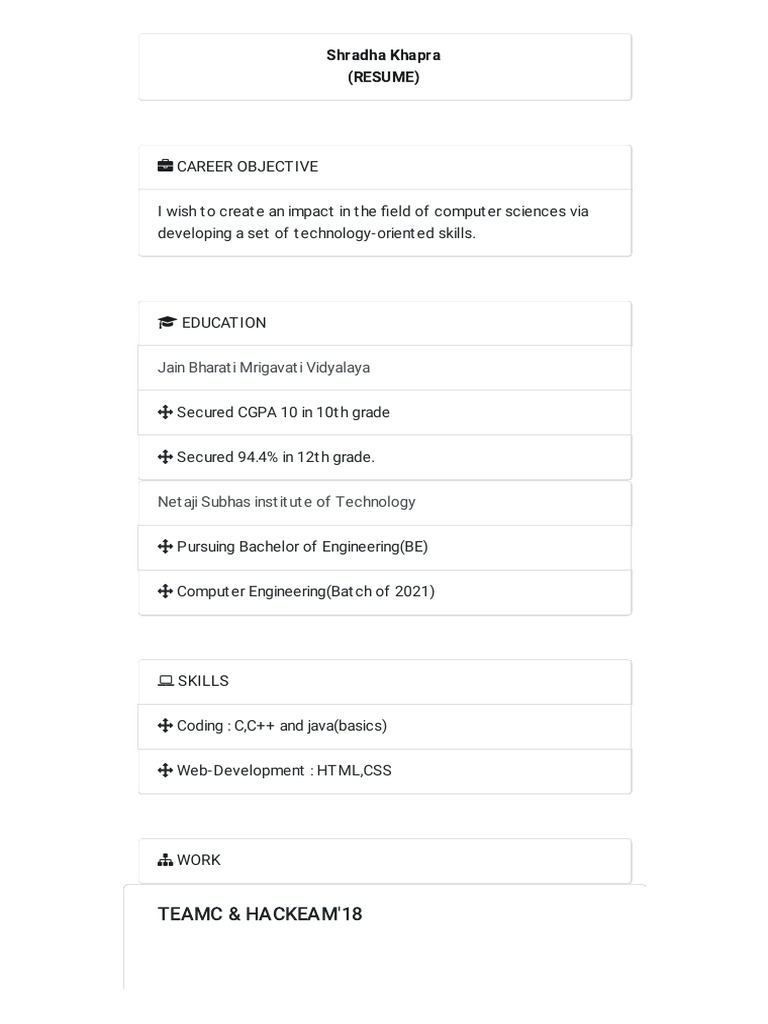Image resolution: width=768 pixels, height=1024 pixels.
Task: Click the laptop icon beside Skills
Action: coord(166,680)
